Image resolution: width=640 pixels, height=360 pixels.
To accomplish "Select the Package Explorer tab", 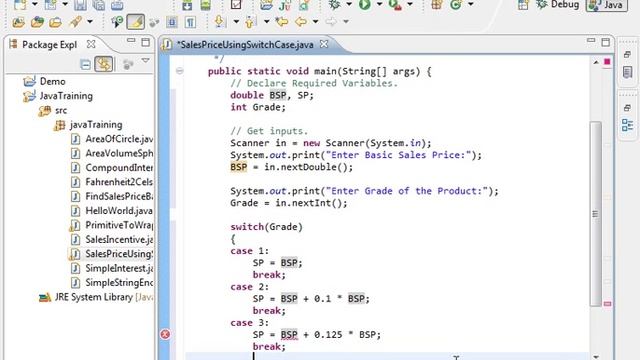I will (x=49, y=44).
